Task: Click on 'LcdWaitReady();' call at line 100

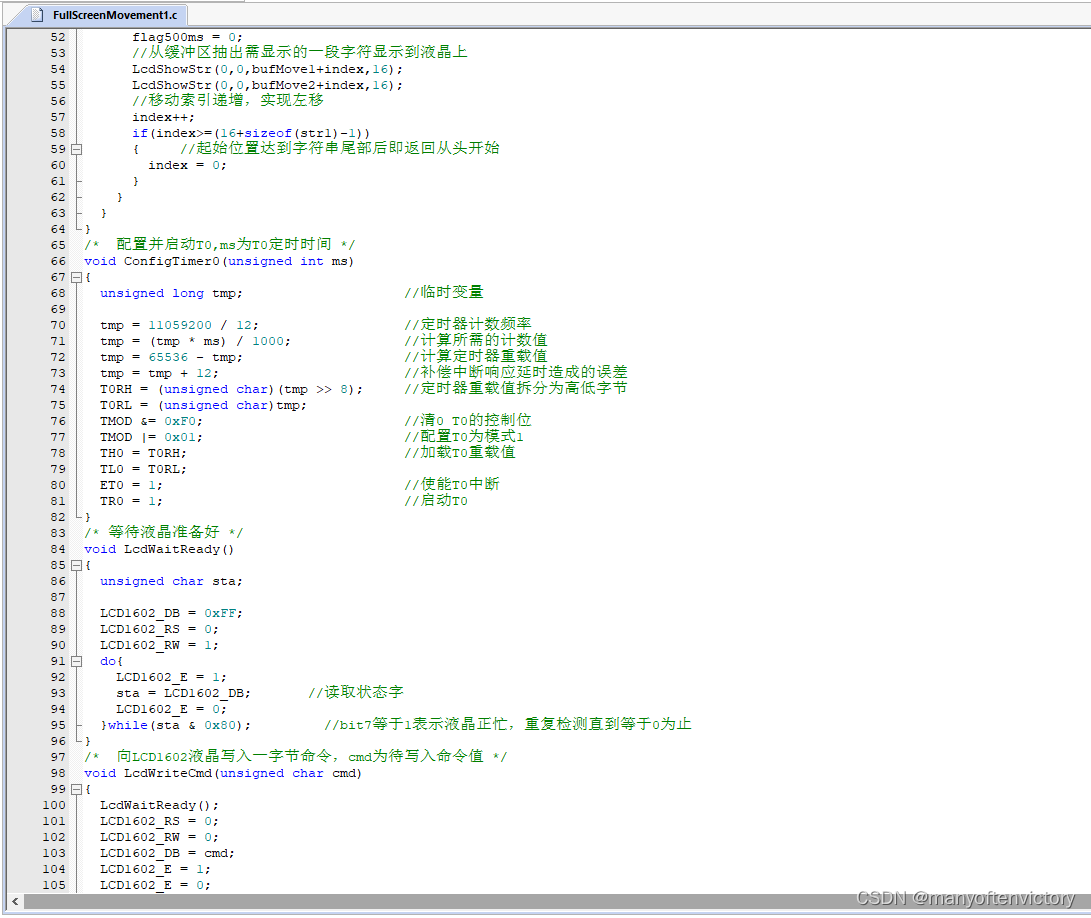Action: pyautogui.click(x=159, y=805)
